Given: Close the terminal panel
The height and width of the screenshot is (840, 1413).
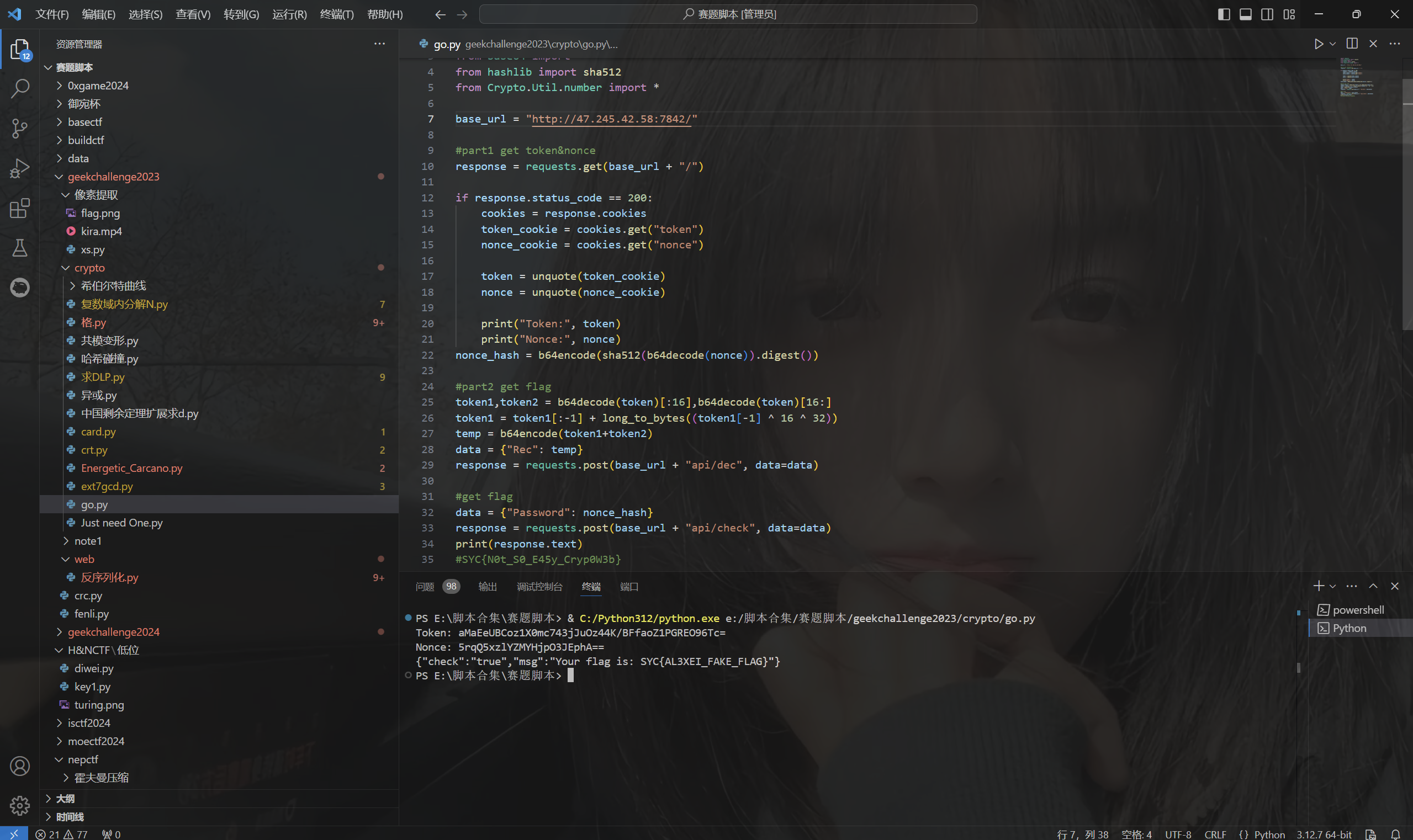Looking at the screenshot, I should [x=1395, y=586].
